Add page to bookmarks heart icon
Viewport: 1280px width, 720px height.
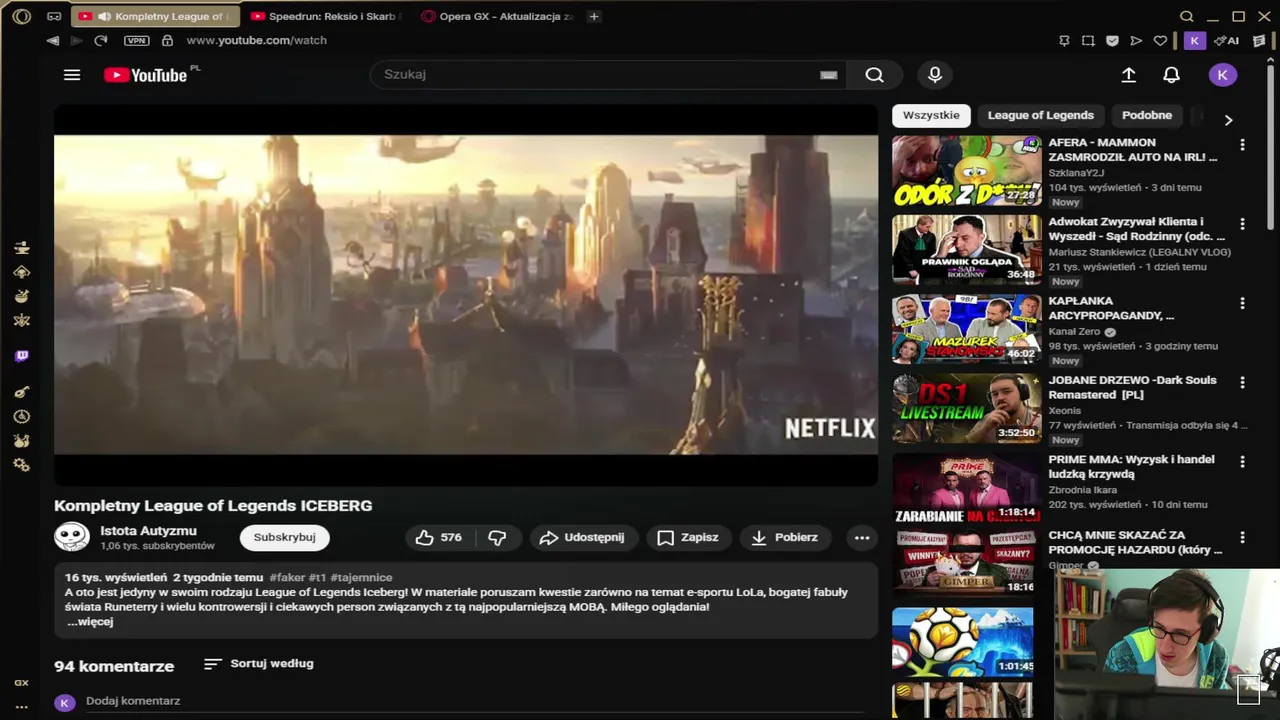[x=1160, y=41]
